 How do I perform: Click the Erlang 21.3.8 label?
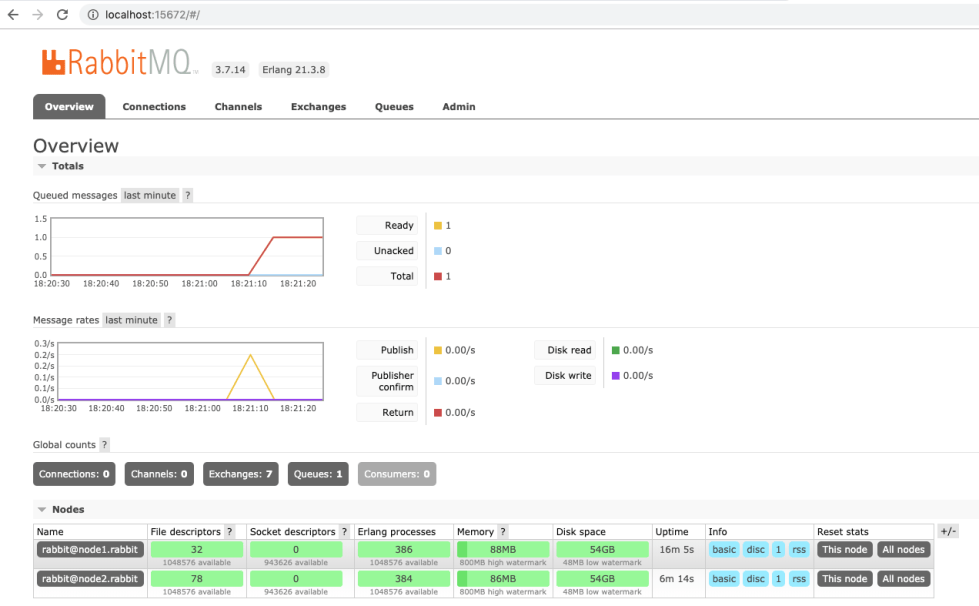[293, 70]
